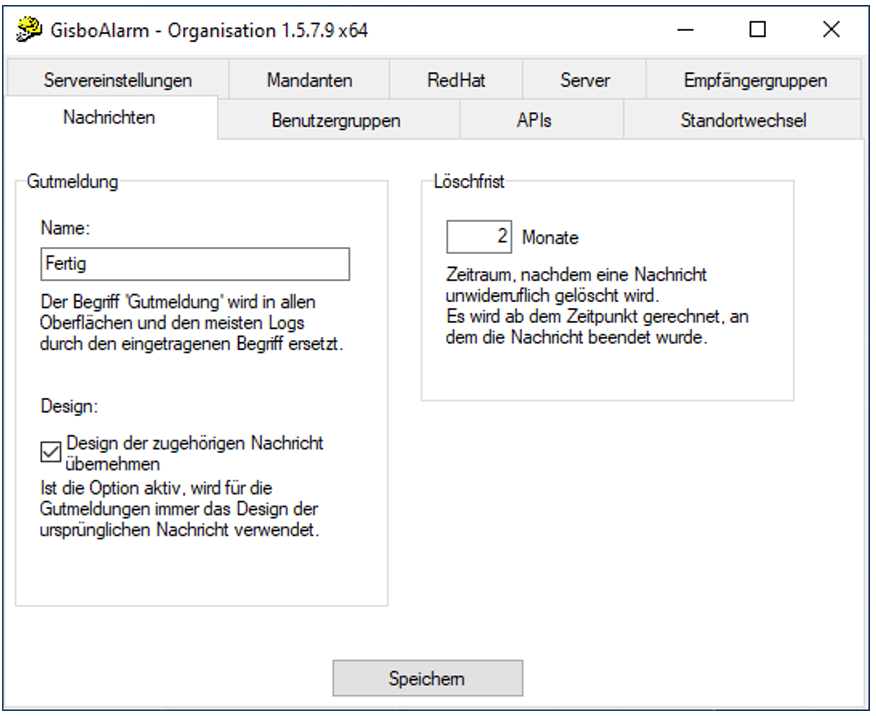Screen dimensions: 876x716
Task: Click the Name: label
Action: tap(65, 228)
